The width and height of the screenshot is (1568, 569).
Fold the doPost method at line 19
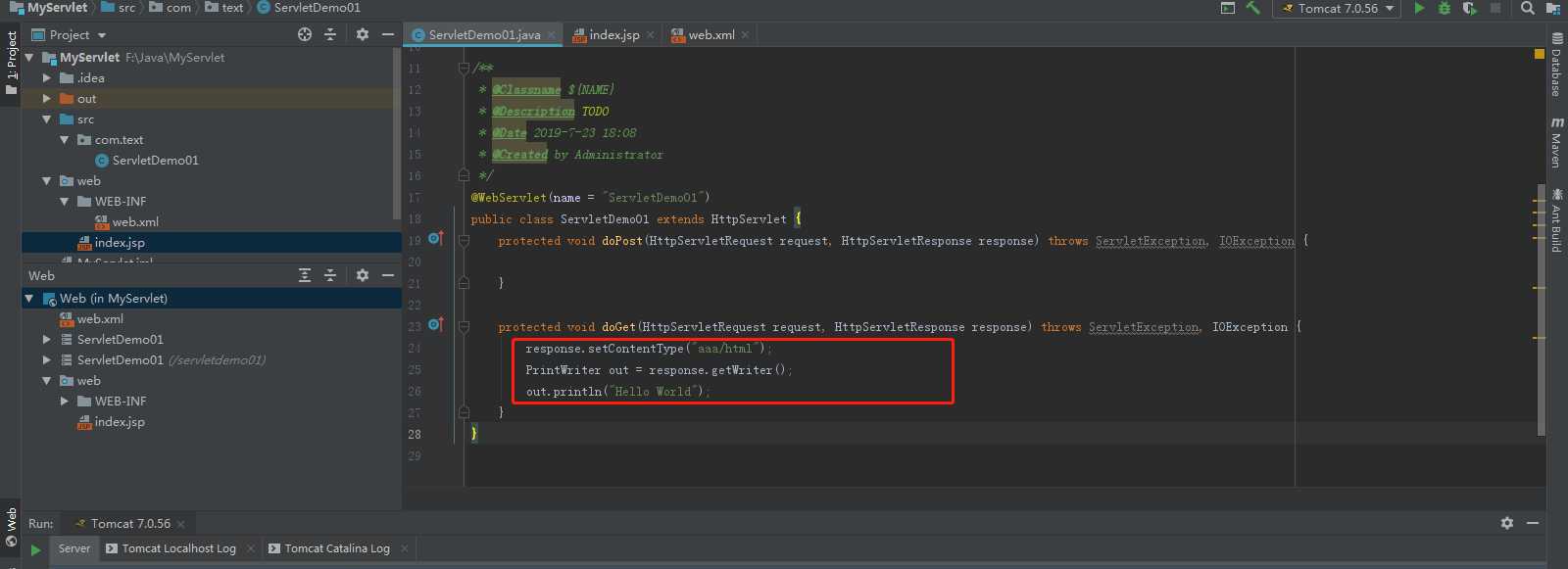pos(464,240)
